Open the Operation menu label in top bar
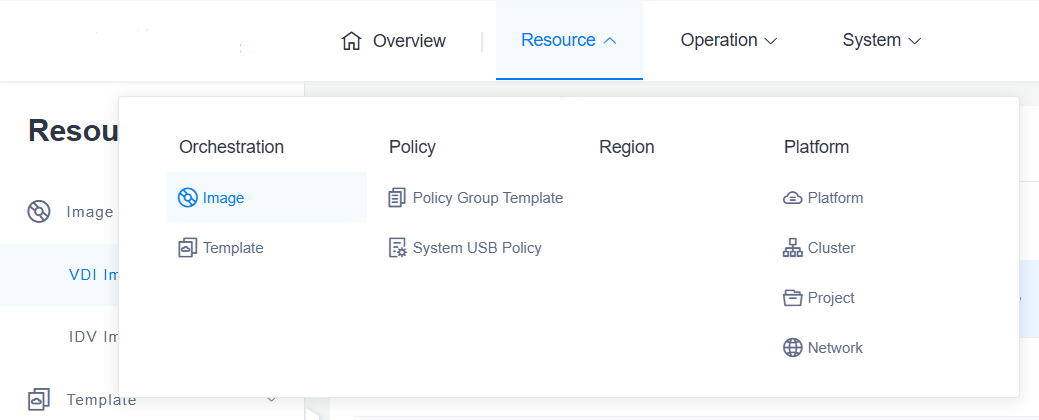 coord(718,41)
